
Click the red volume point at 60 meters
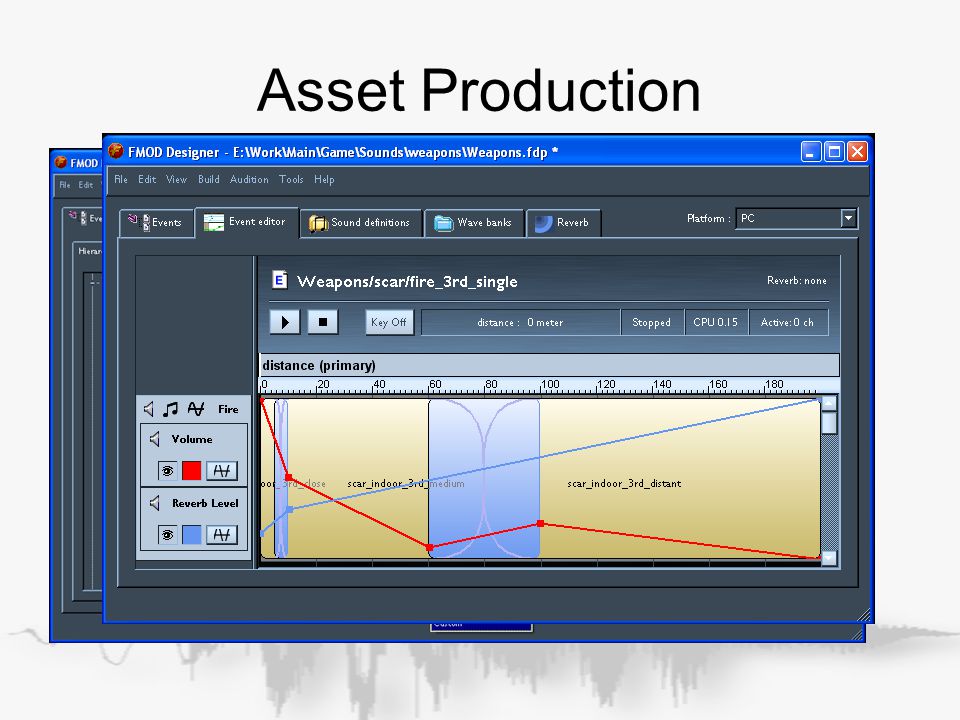(x=430, y=547)
